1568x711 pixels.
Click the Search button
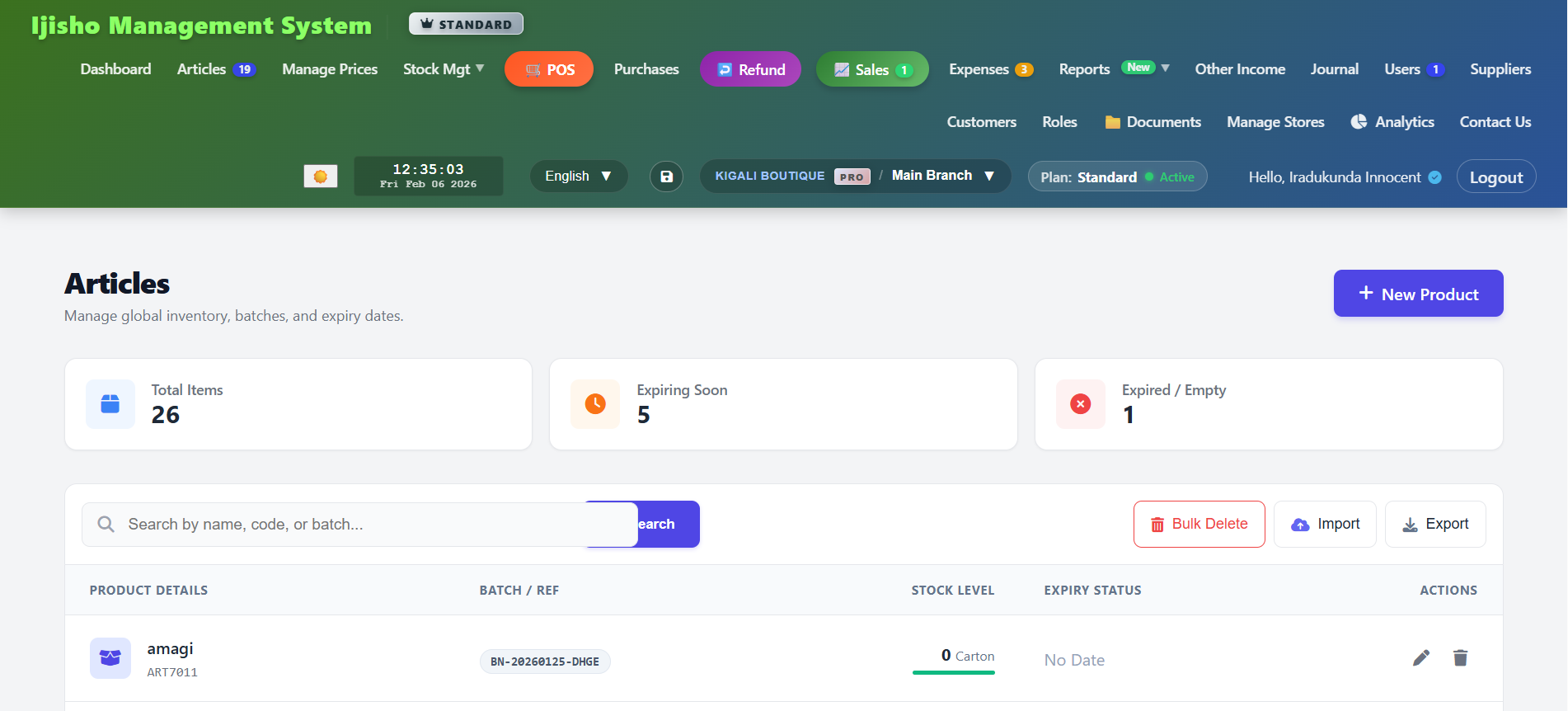pos(668,525)
